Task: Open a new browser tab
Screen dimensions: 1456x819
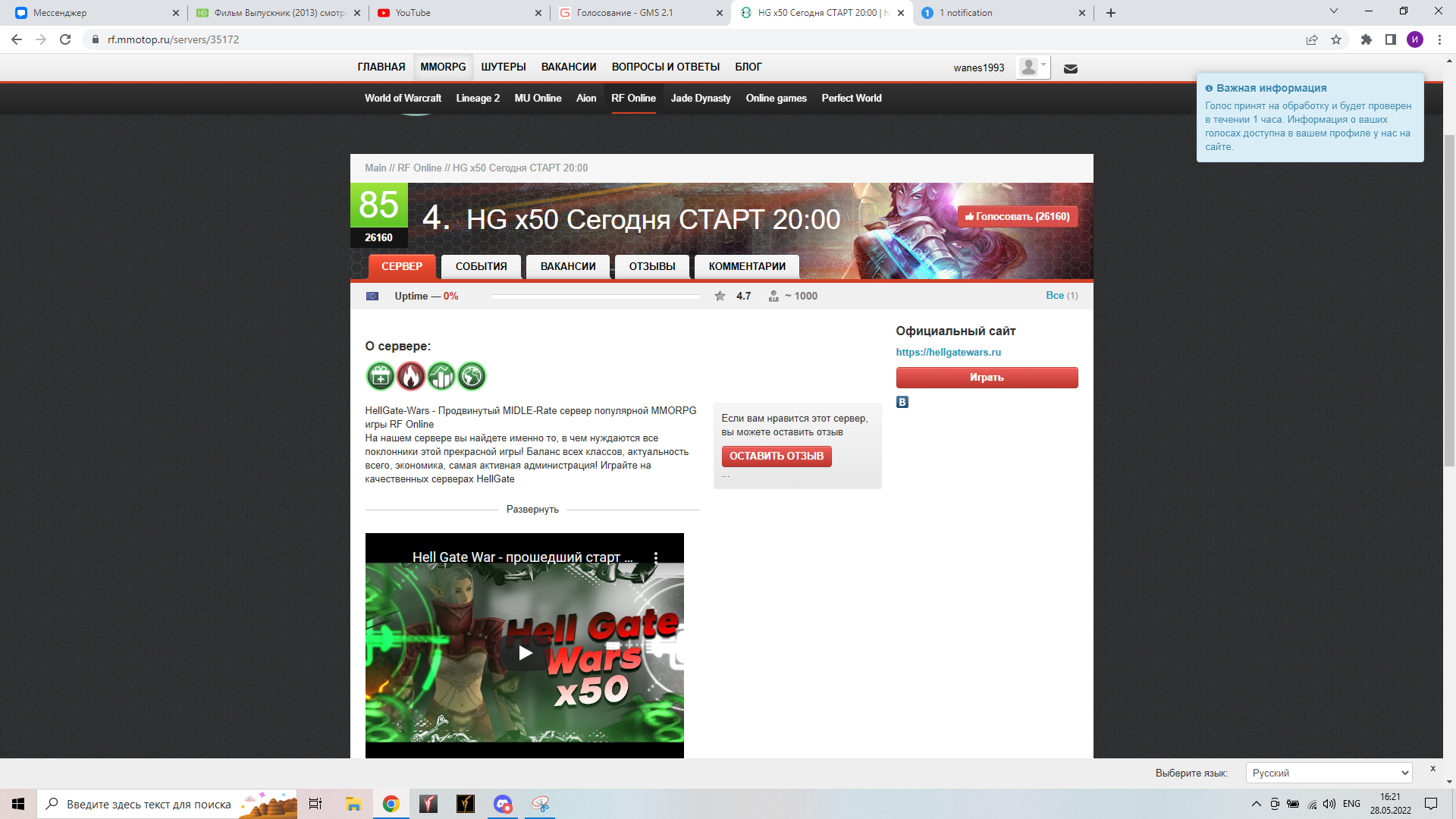Action: [1111, 13]
